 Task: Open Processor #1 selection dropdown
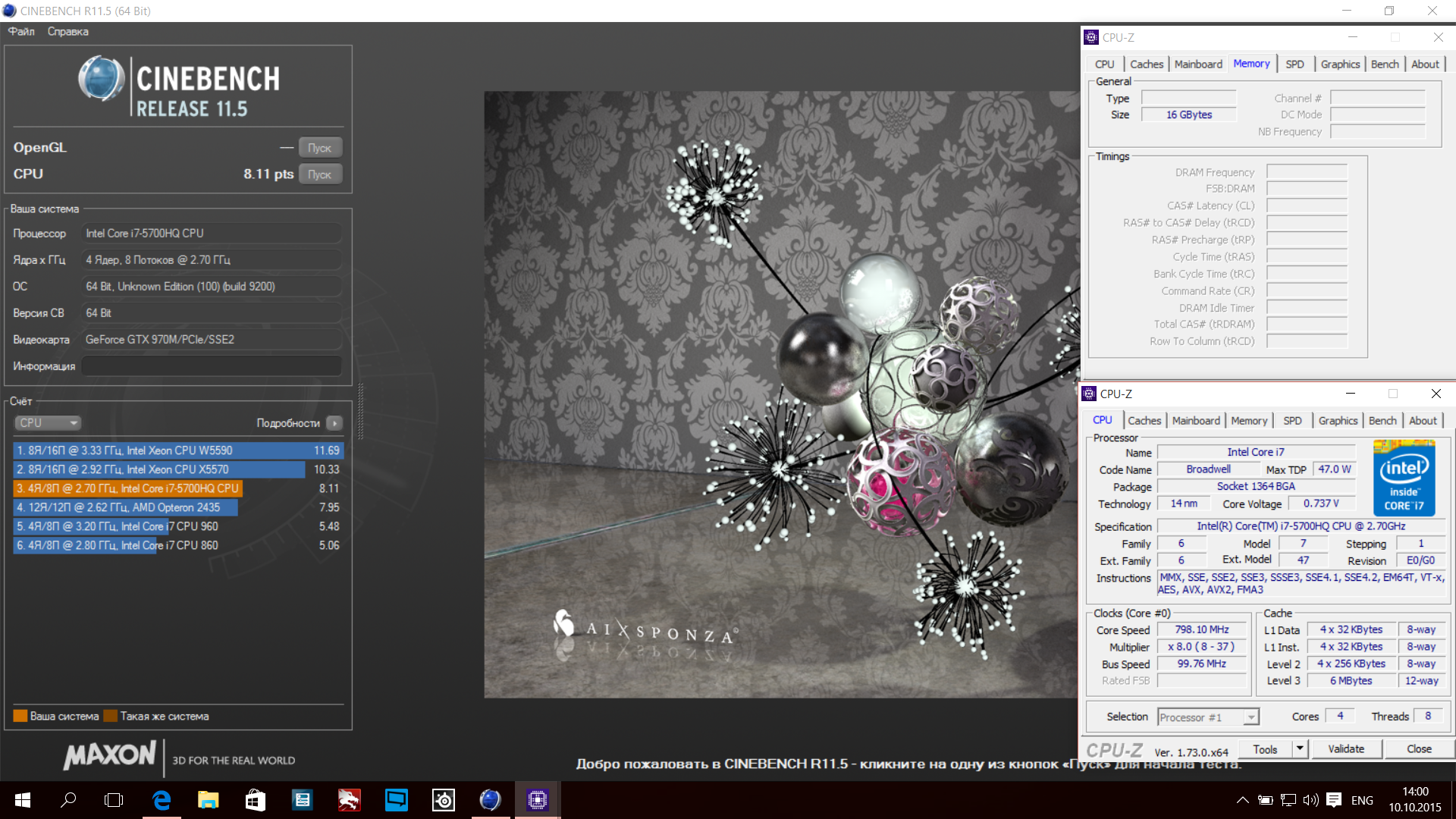coord(1208,717)
